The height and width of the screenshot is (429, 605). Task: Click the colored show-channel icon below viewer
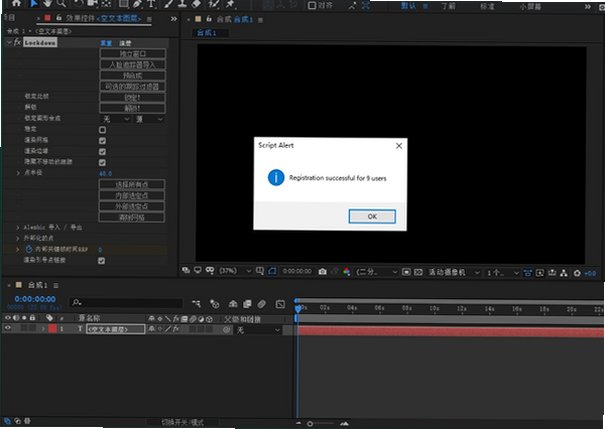(346, 272)
